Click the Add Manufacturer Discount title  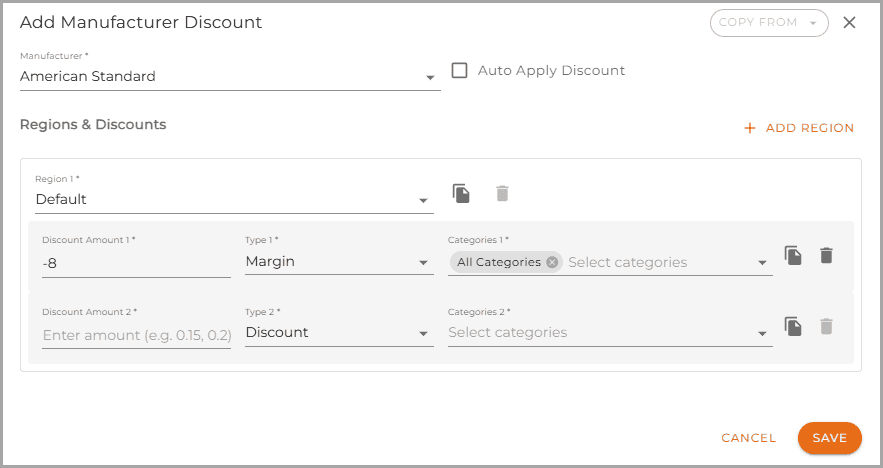tap(141, 23)
